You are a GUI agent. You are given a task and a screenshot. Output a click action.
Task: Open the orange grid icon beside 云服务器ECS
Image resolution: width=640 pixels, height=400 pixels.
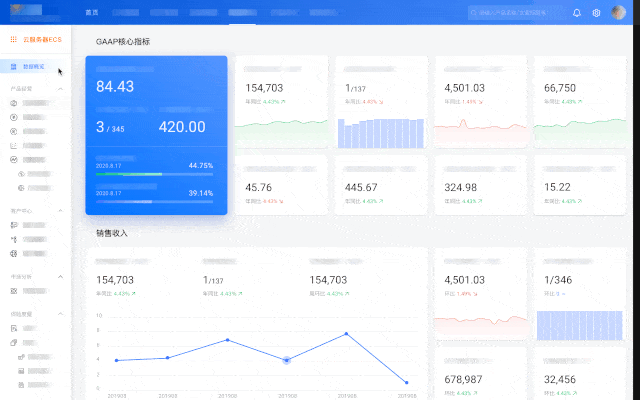13,40
